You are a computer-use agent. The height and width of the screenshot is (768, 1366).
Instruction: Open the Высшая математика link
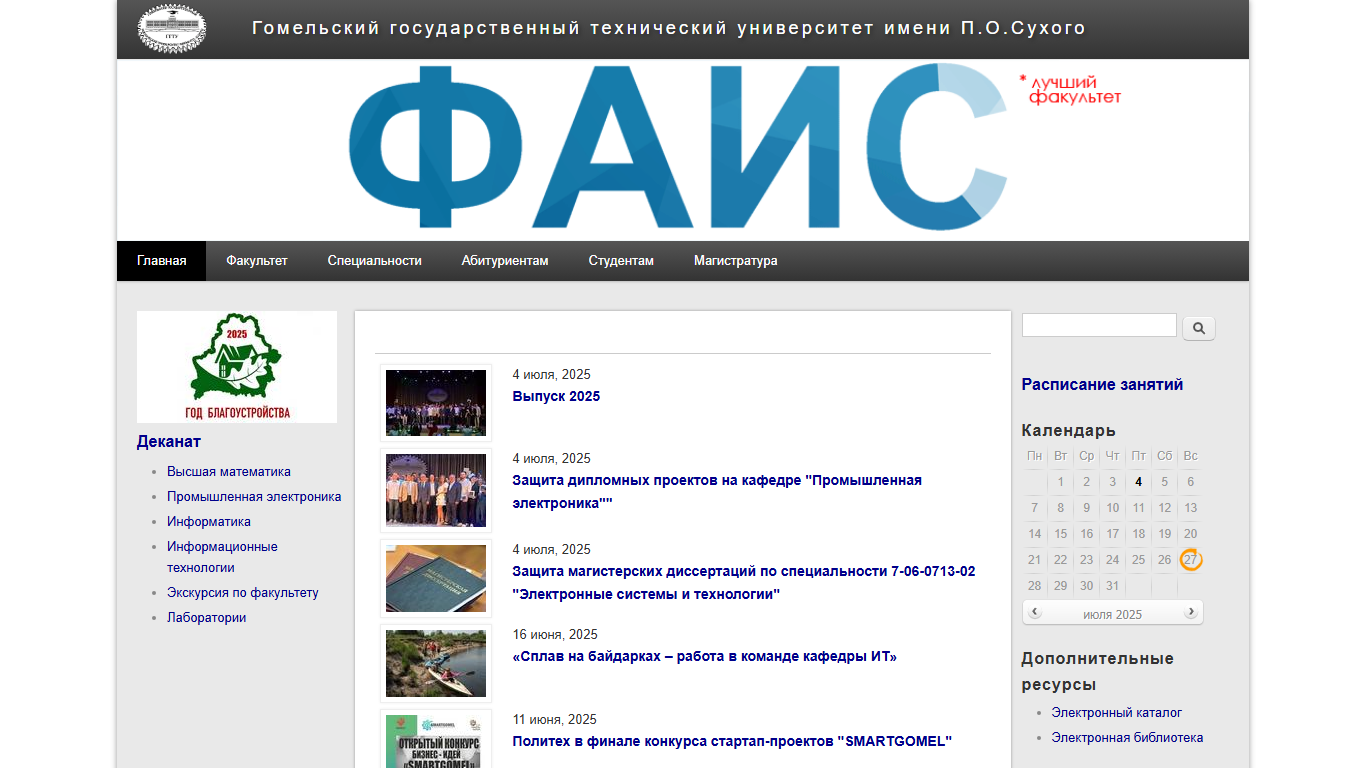(x=229, y=471)
